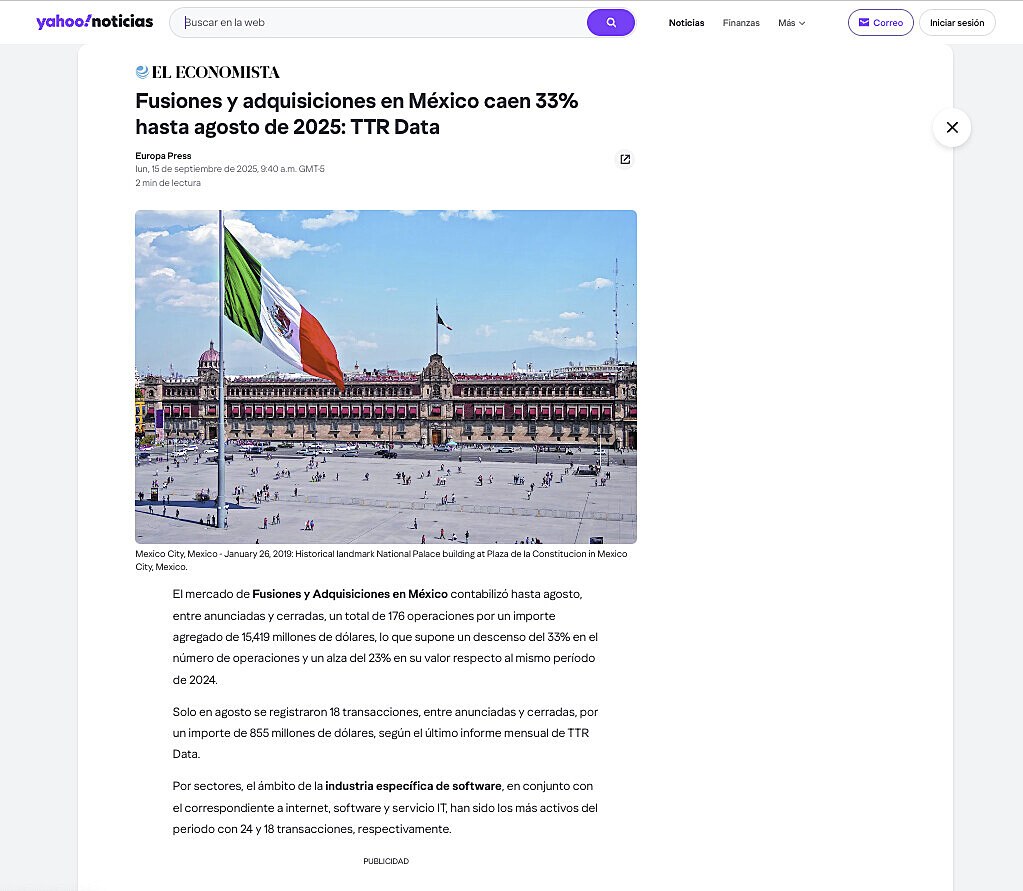
Task: Click the PUBLICIDAD label below the article
Action: (x=386, y=861)
